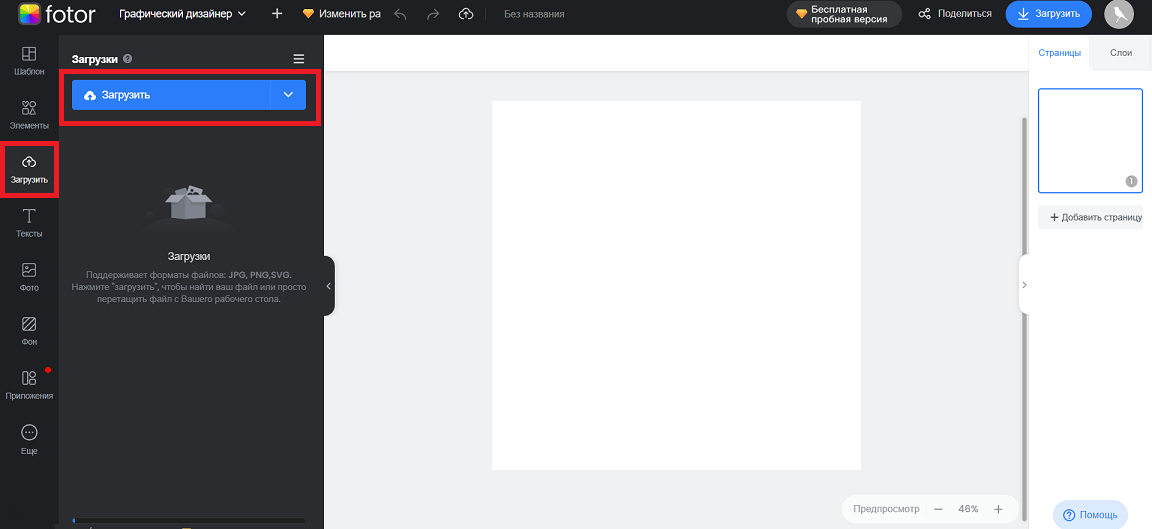
Task: Open the hamburger menu in Загрузки panel
Action: [x=298, y=59]
